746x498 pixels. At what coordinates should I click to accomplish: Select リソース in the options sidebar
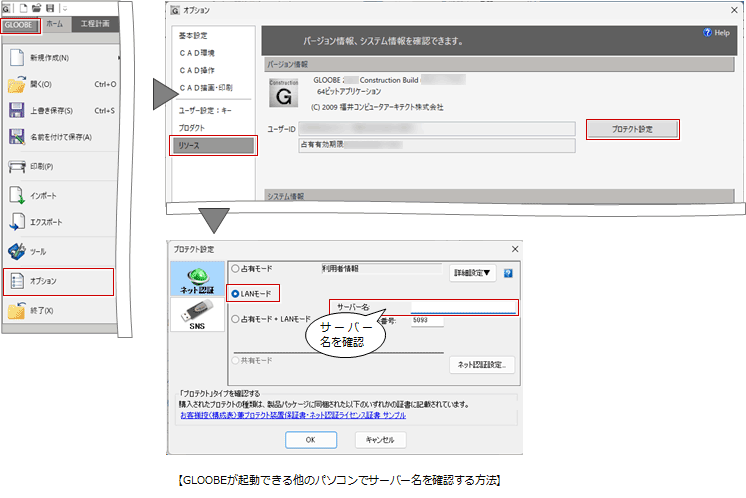coord(213,146)
